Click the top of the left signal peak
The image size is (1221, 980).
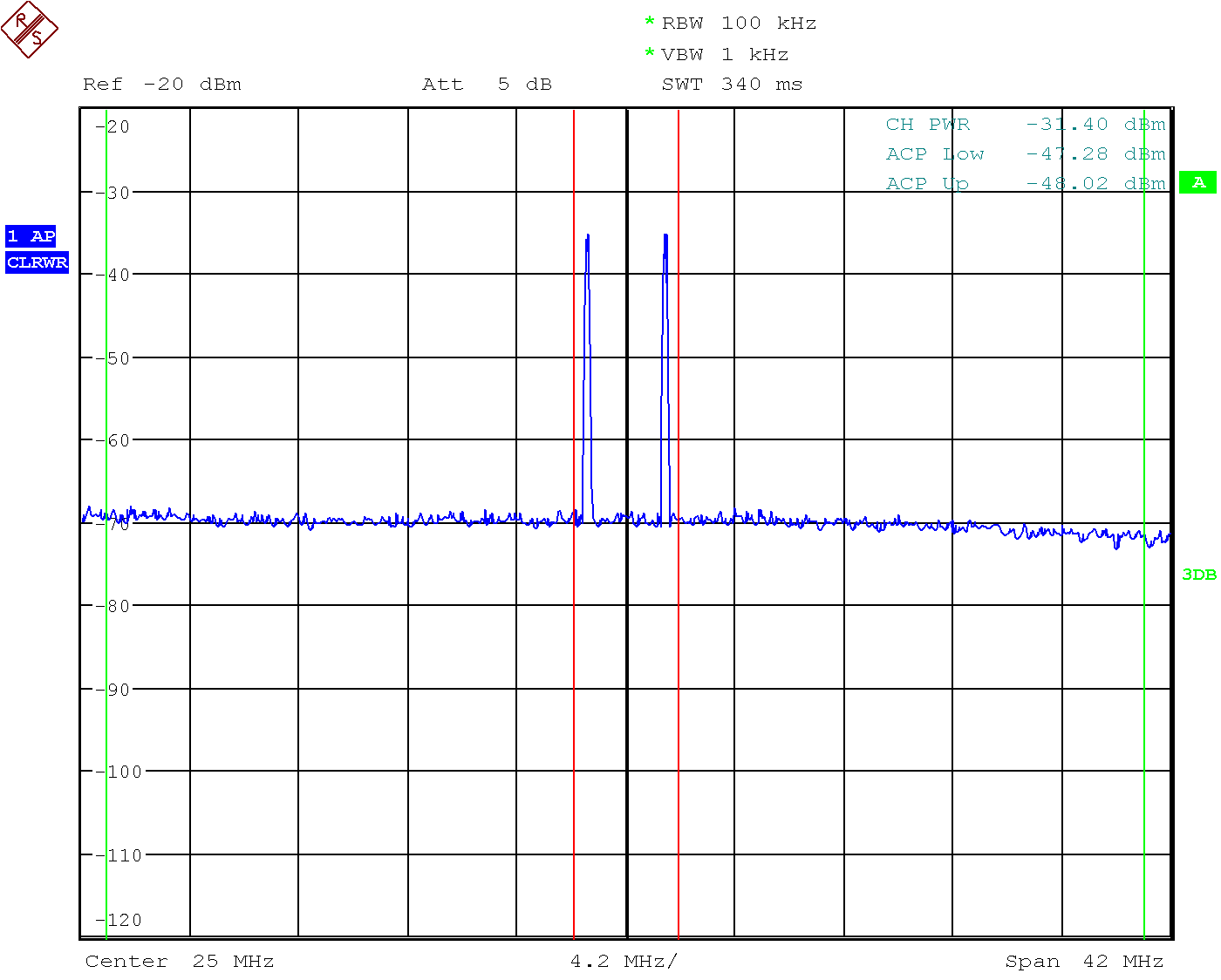click(x=588, y=235)
